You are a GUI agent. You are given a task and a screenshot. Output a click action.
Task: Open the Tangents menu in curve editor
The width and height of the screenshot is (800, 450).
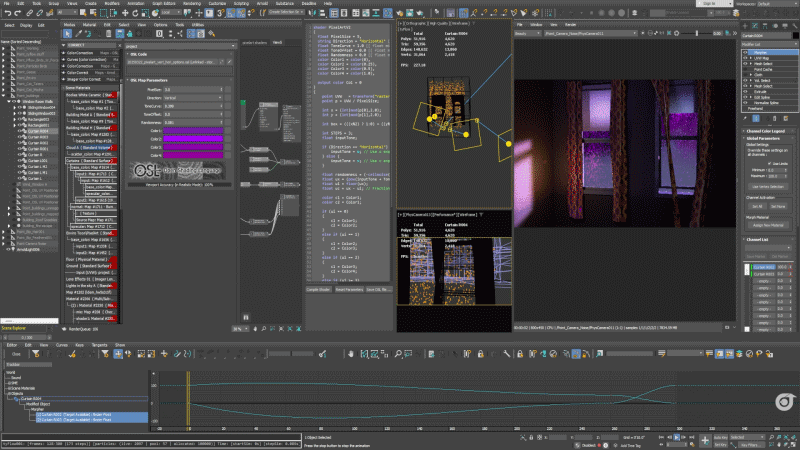(x=99, y=345)
